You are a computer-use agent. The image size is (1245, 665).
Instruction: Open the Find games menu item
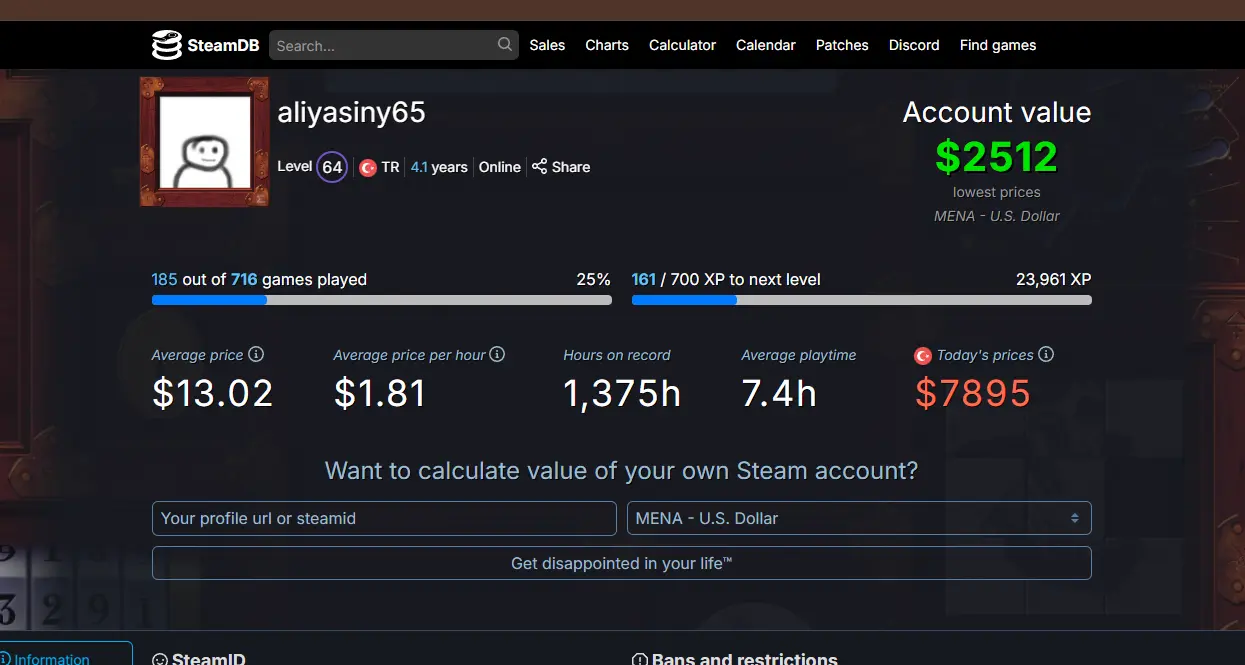coord(998,45)
